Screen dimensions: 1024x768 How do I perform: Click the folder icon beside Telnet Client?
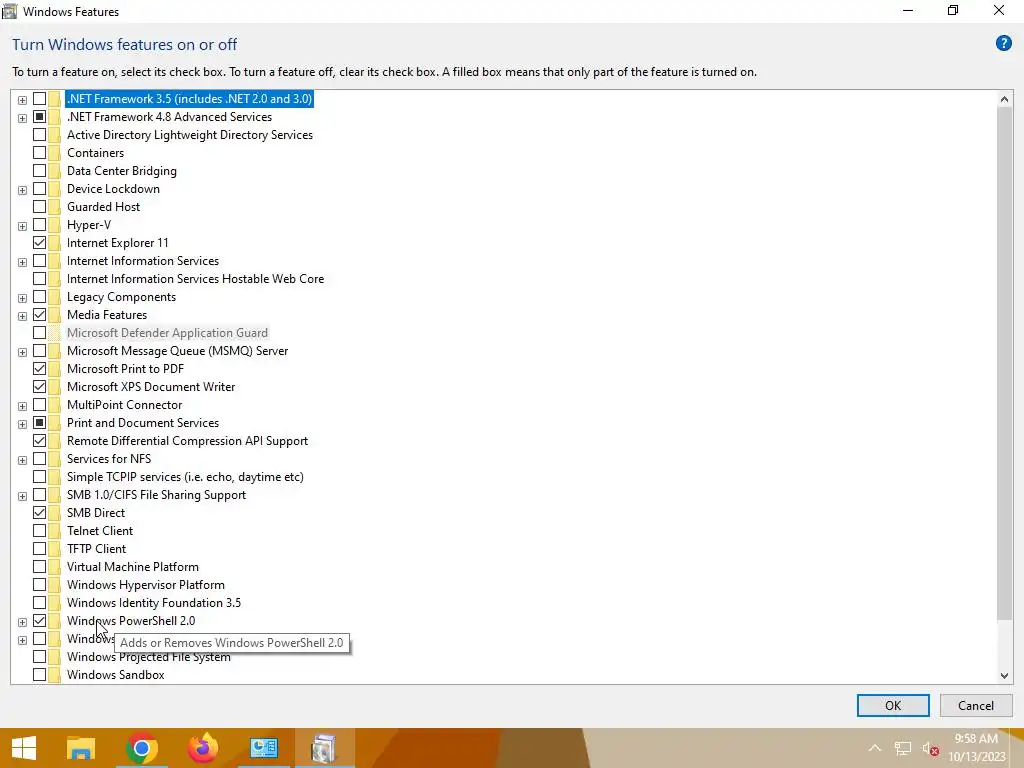pyautogui.click(x=55, y=531)
